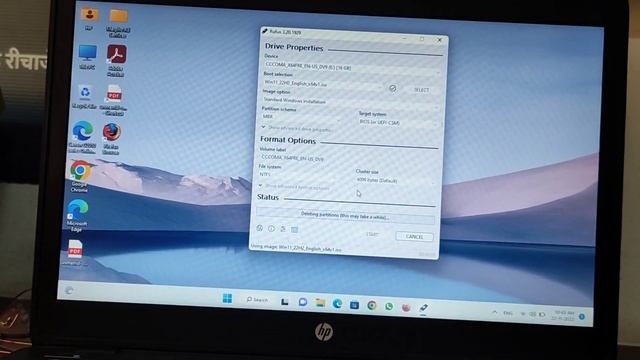The height and width of the screenshot is (360, 640).
Task: Open Adobe Acrobat desktop shortcut
Action: (116, 60)
